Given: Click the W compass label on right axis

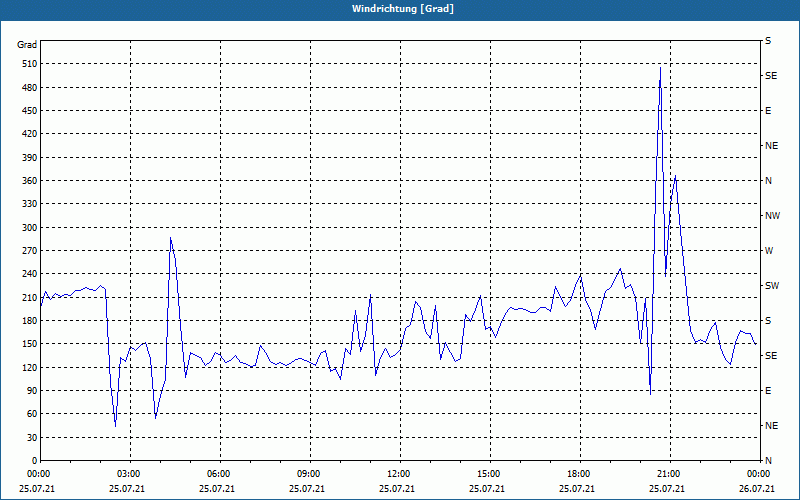Looking at the screenshot, I should pos(769,251).
